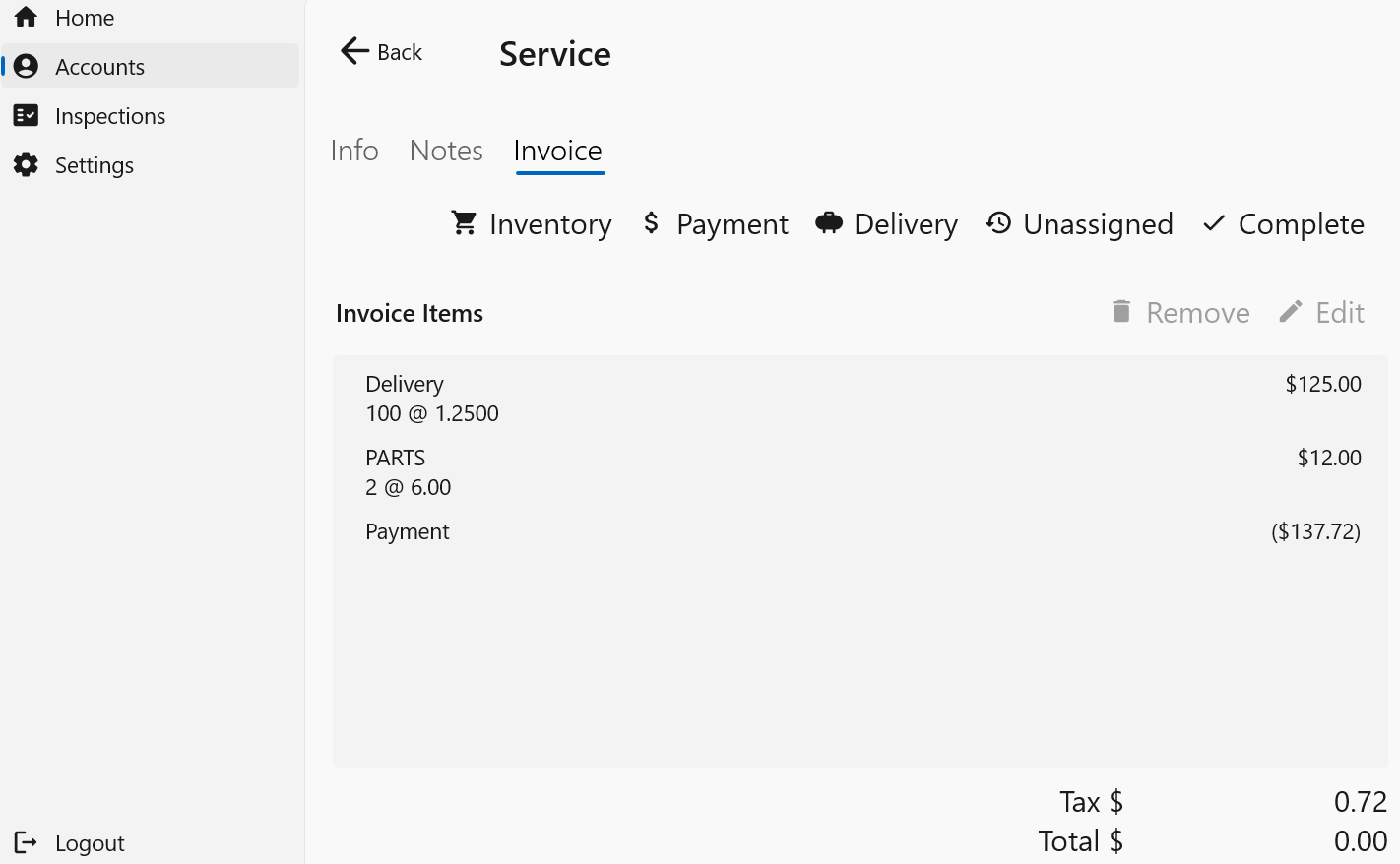Viewport: 1400px width, 864px height.
Task: Open Accounts via the person icon
Action: 26,66
